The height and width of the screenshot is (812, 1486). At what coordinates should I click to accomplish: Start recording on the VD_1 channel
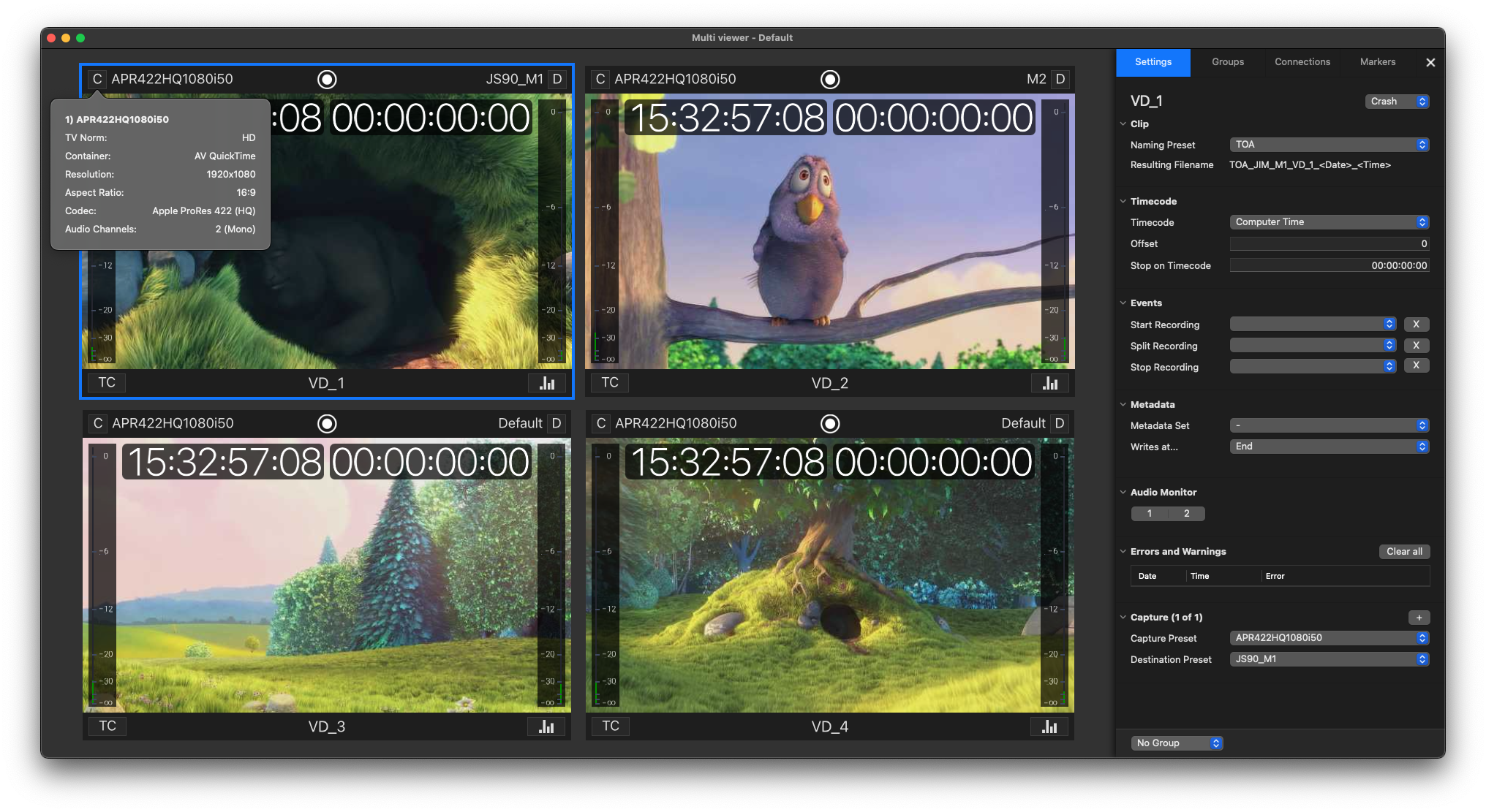pos(327,79)
